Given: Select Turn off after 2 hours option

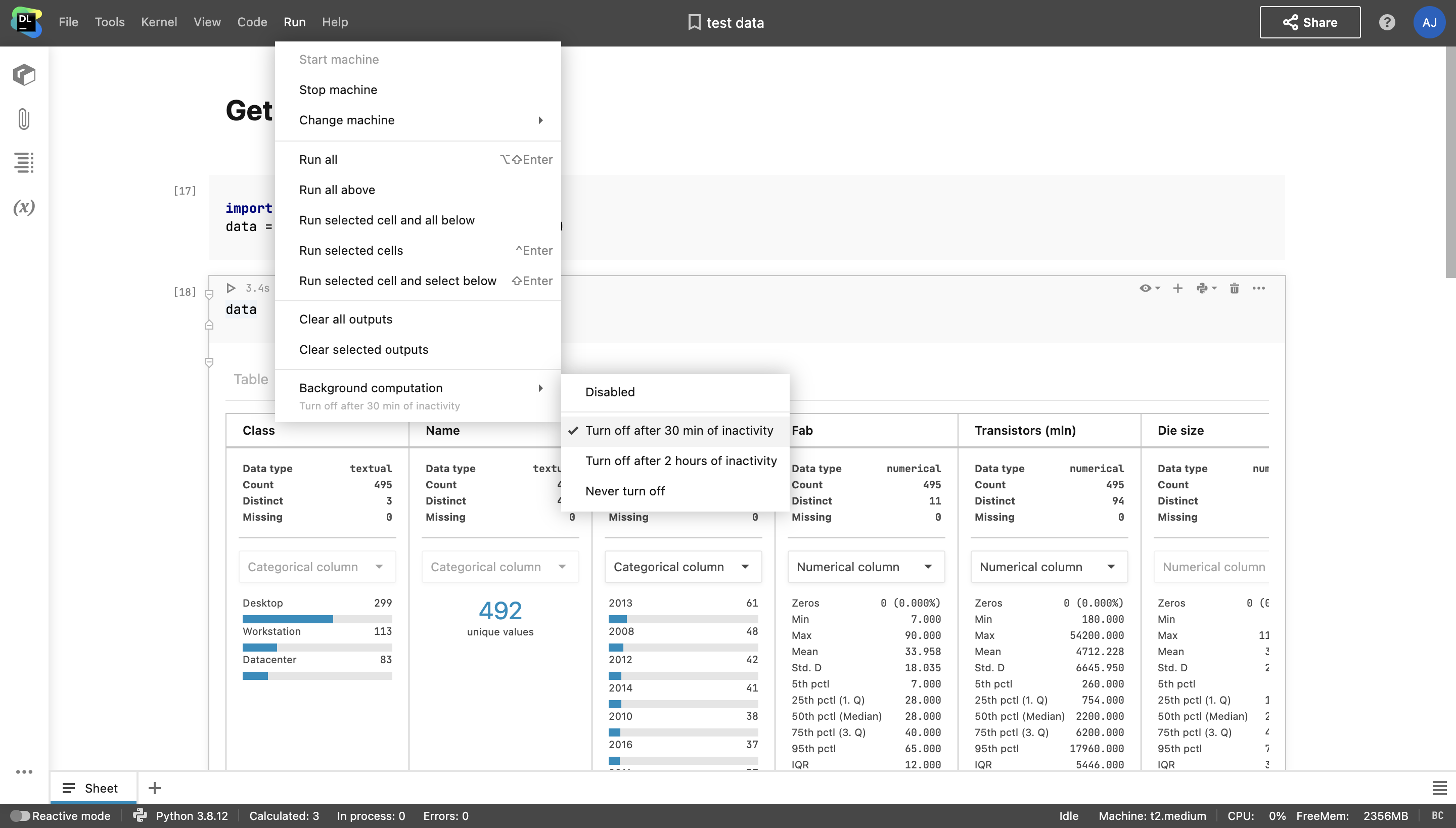Looking at the screenshot, I should (x=681, y=461).
